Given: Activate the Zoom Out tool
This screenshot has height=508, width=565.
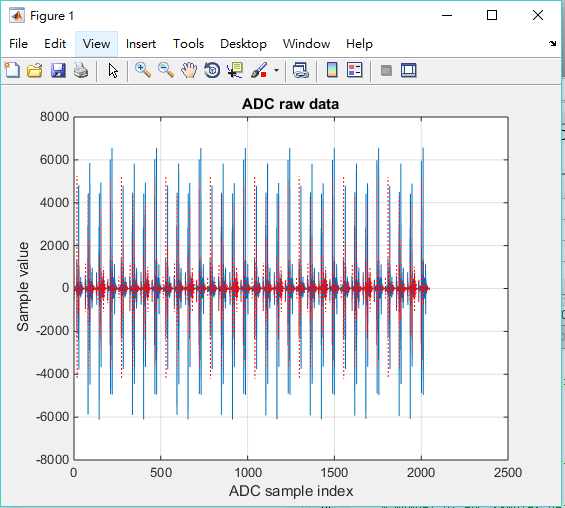Looking at the screenshot, I should click(166, 70).
